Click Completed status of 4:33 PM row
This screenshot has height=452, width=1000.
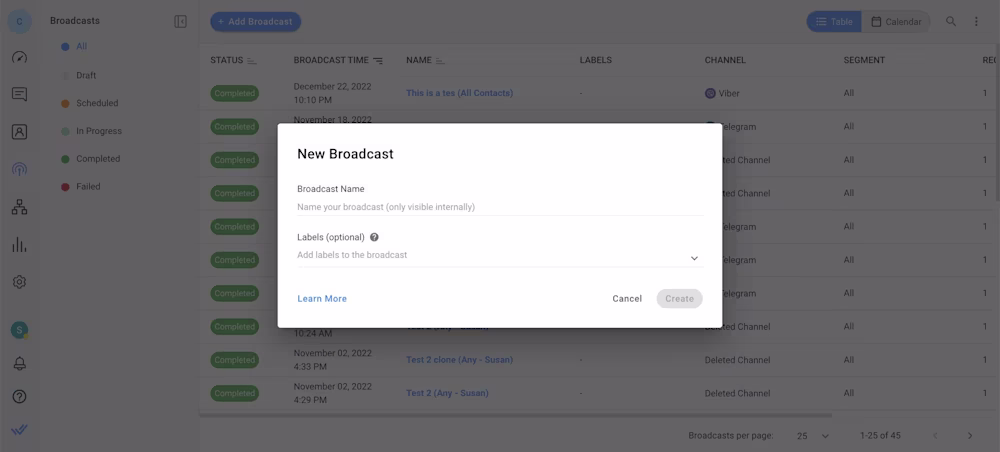235,360
